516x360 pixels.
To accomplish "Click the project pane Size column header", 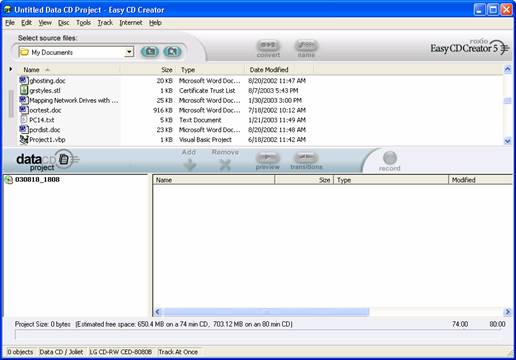I will click(304, 180).
